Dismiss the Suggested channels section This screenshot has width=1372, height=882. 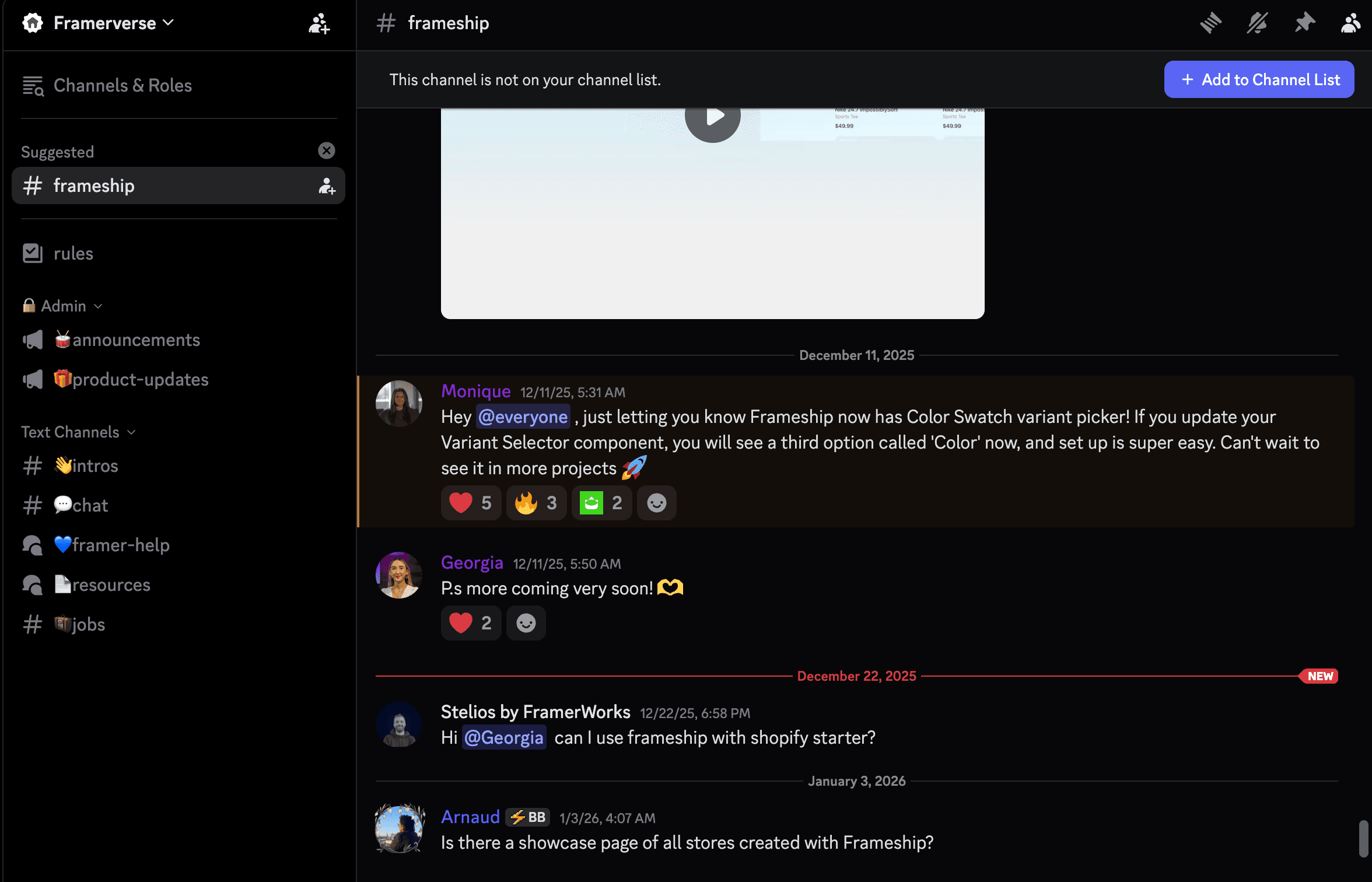coord(327,150)
